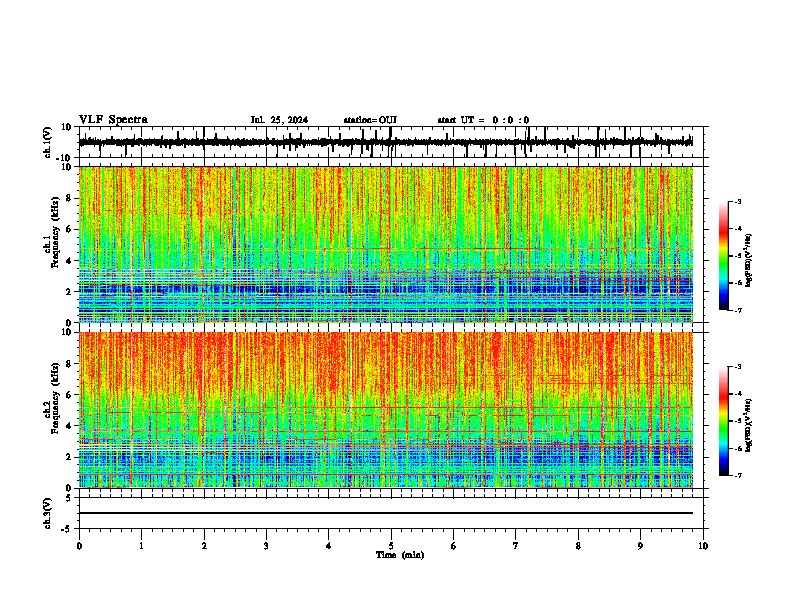
Task: Click the "6" kHz tick on ch.2 frequency axis
Action: 69,395
